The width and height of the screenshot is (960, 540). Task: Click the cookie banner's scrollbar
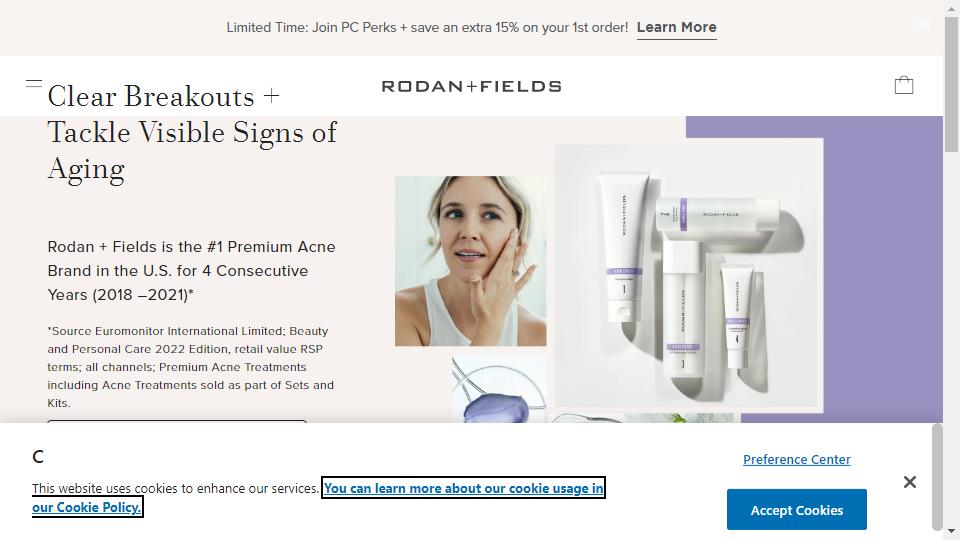(x=937, y=476)
